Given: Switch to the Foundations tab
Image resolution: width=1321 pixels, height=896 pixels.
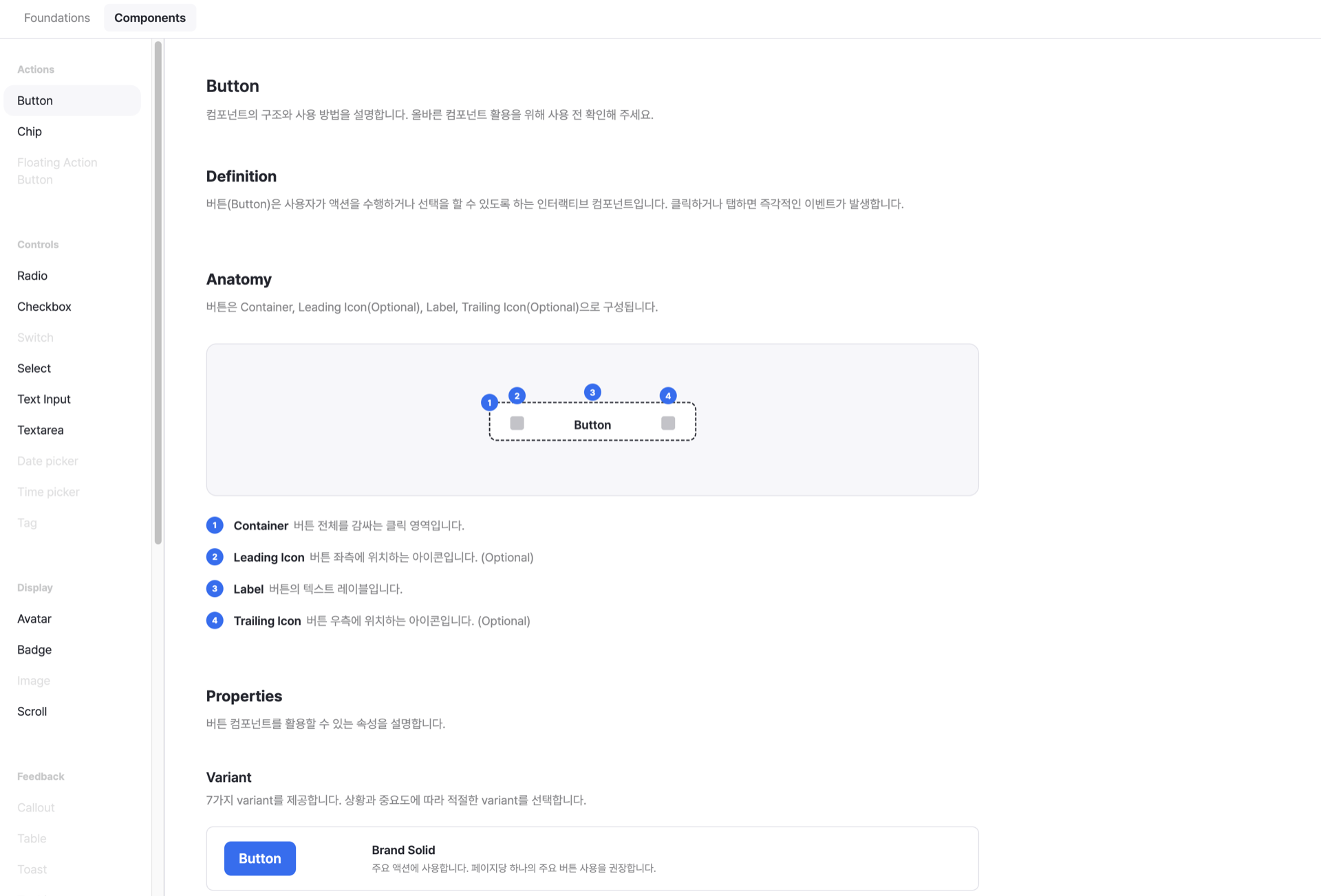Looking at the screenshot, I should tap(57, 18).
